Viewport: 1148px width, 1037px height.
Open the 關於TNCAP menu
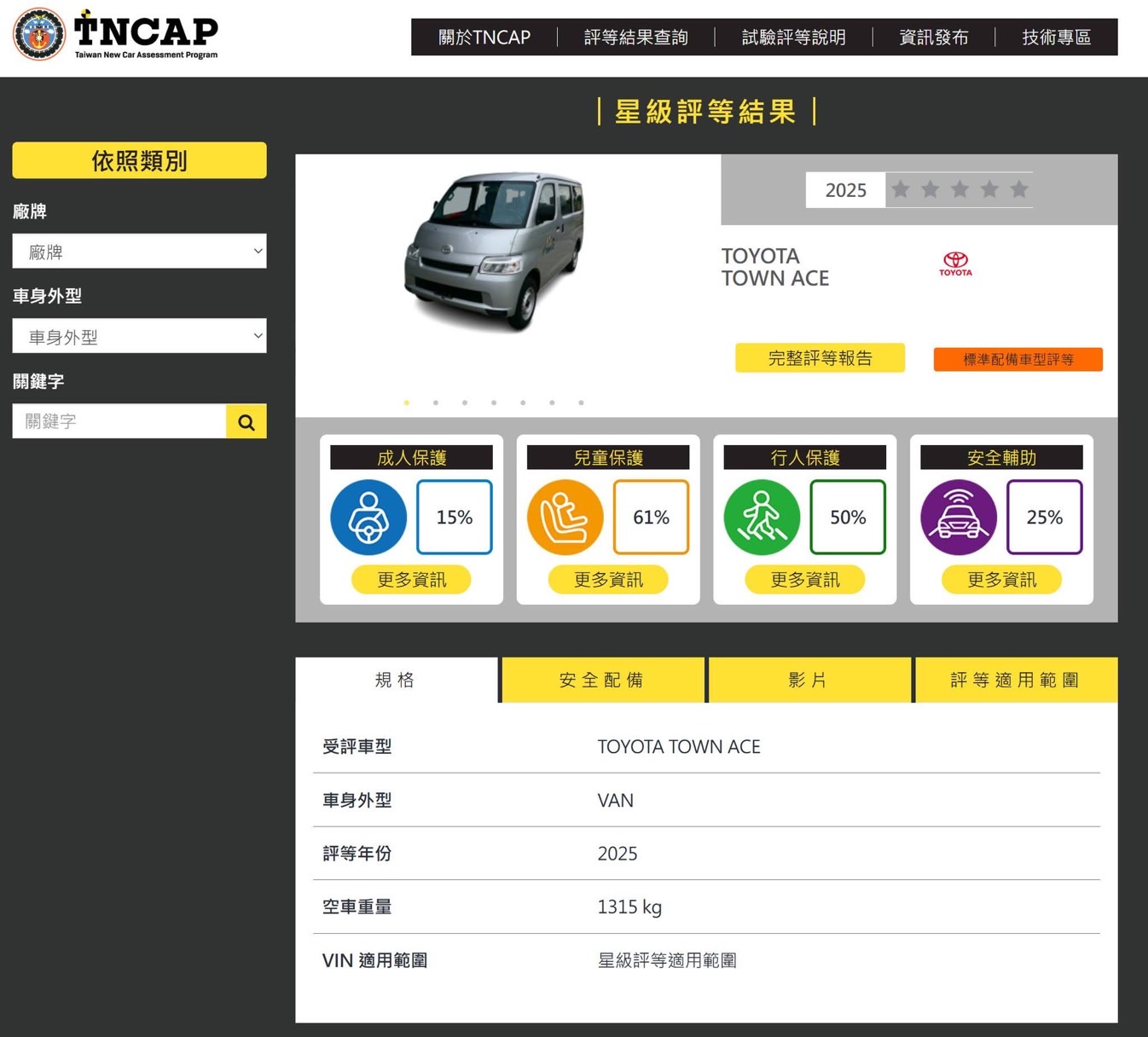tap(484, 38)
